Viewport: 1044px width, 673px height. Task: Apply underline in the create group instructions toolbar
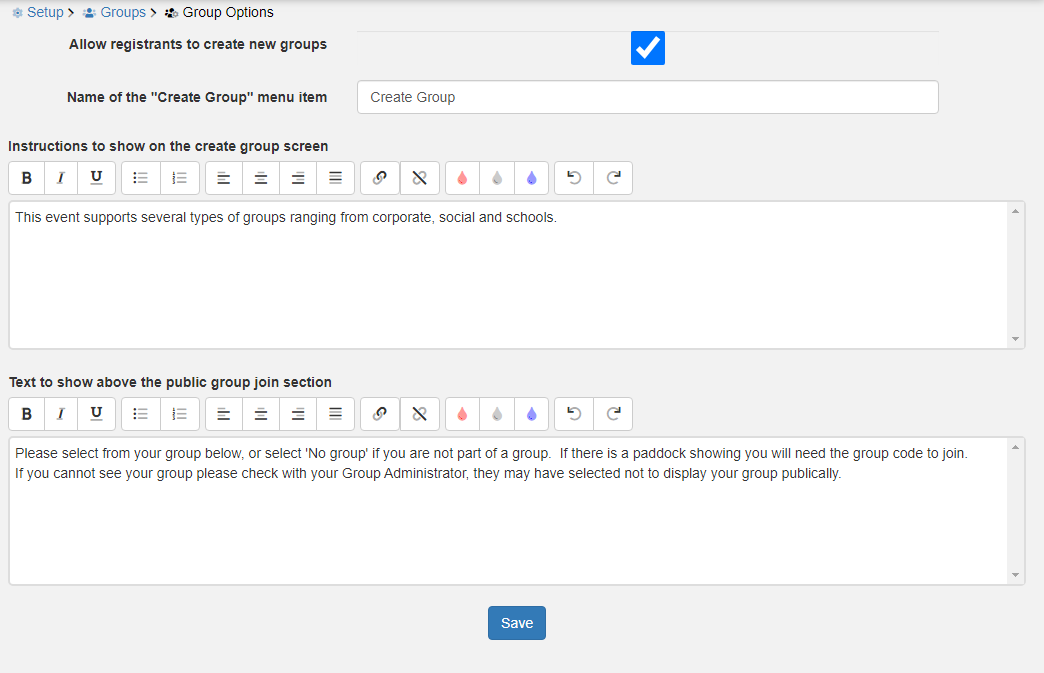96,178
